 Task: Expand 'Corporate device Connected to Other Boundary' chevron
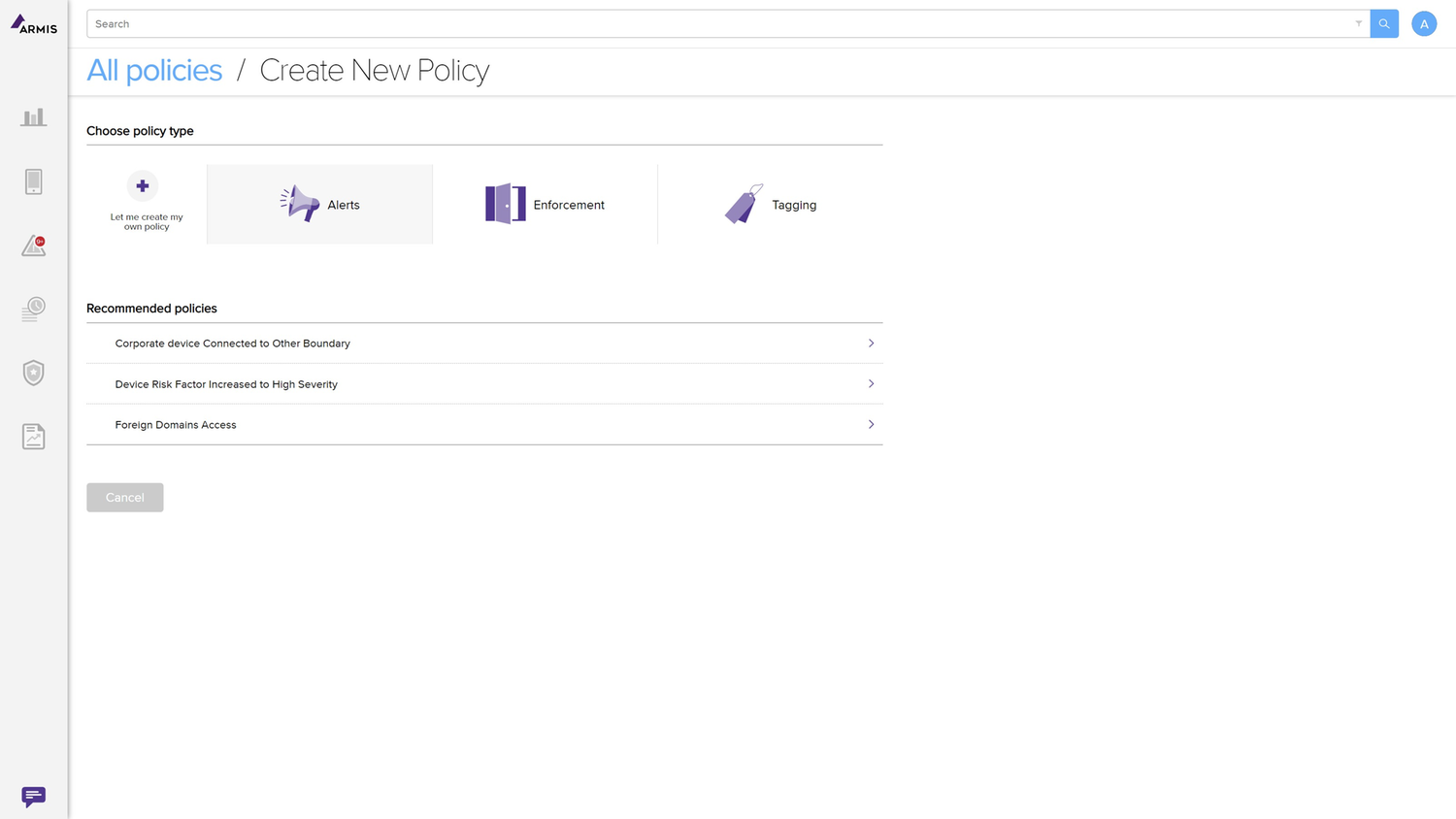pos(871,344)
